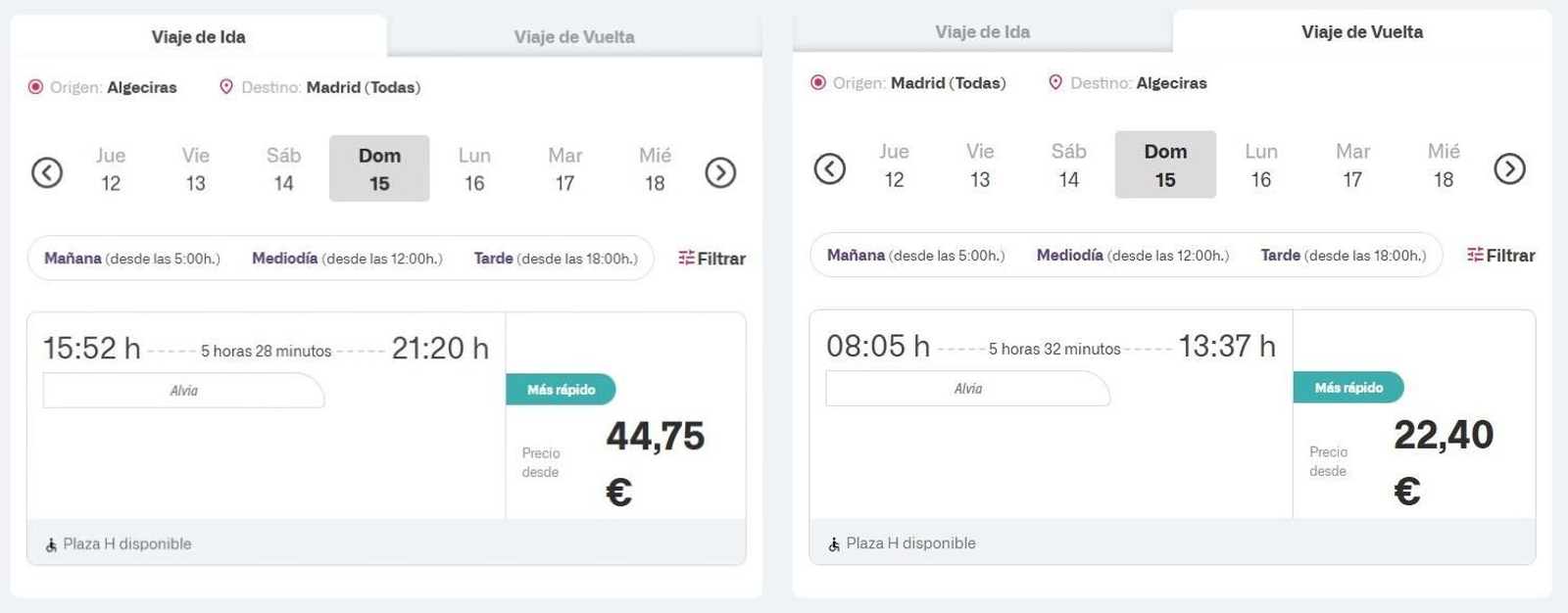Open the Viaje de Ida tab on the right panel
Screen dimensions: 1568x613
coord(982,31)
